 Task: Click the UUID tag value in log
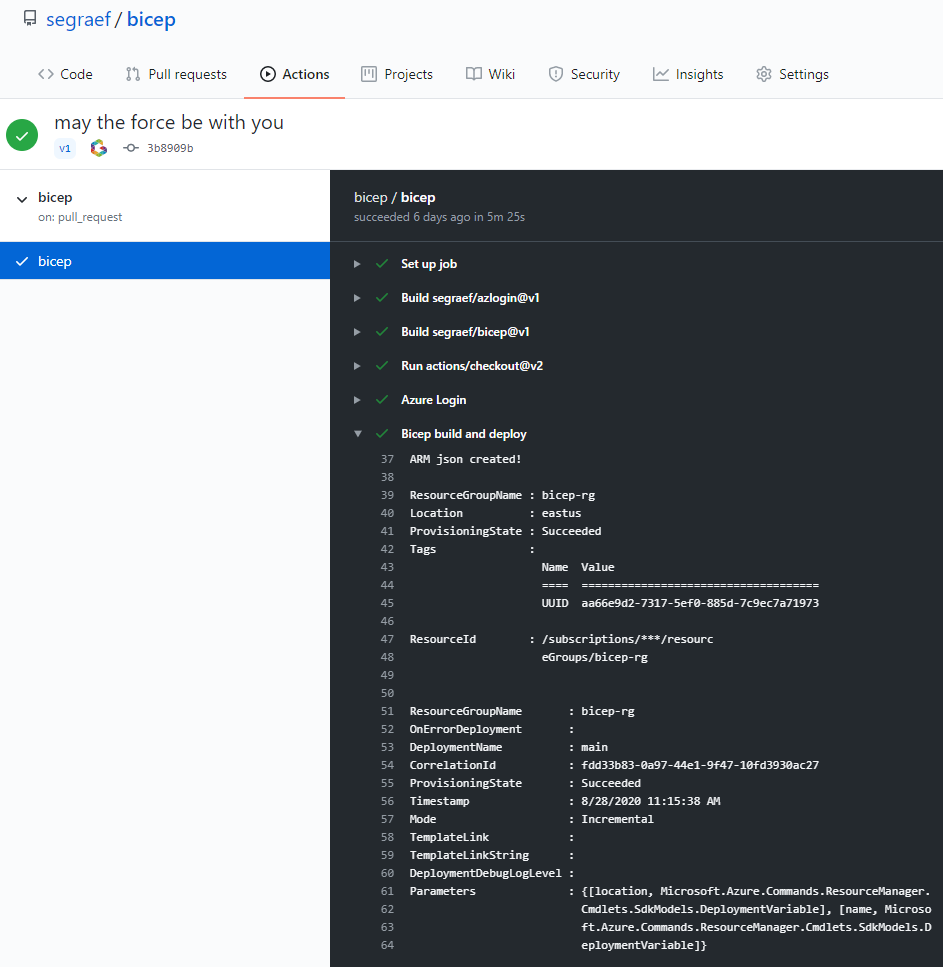pyautogui.click(x=700, y=603)
